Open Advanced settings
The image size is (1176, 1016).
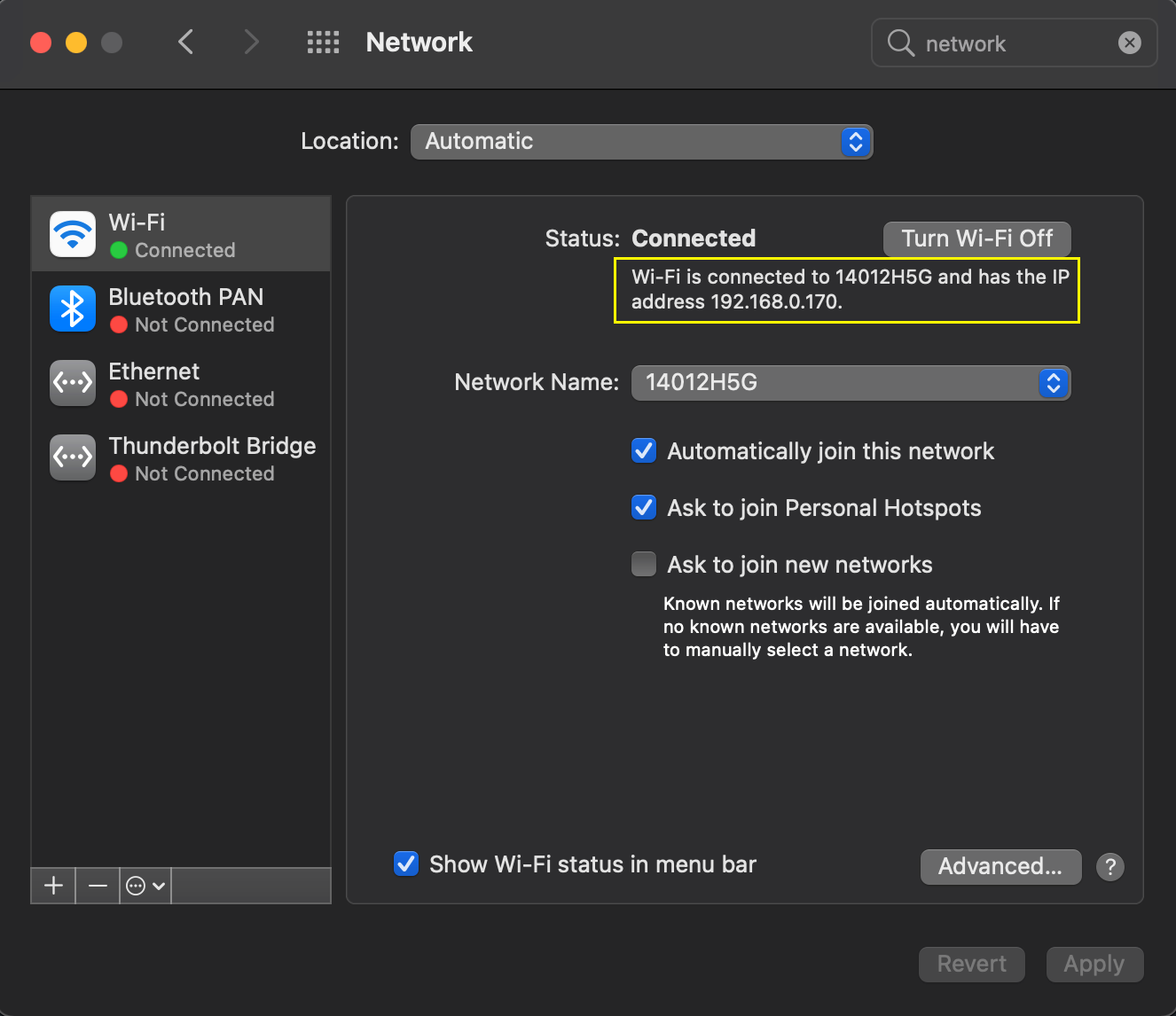point(1000,866)
